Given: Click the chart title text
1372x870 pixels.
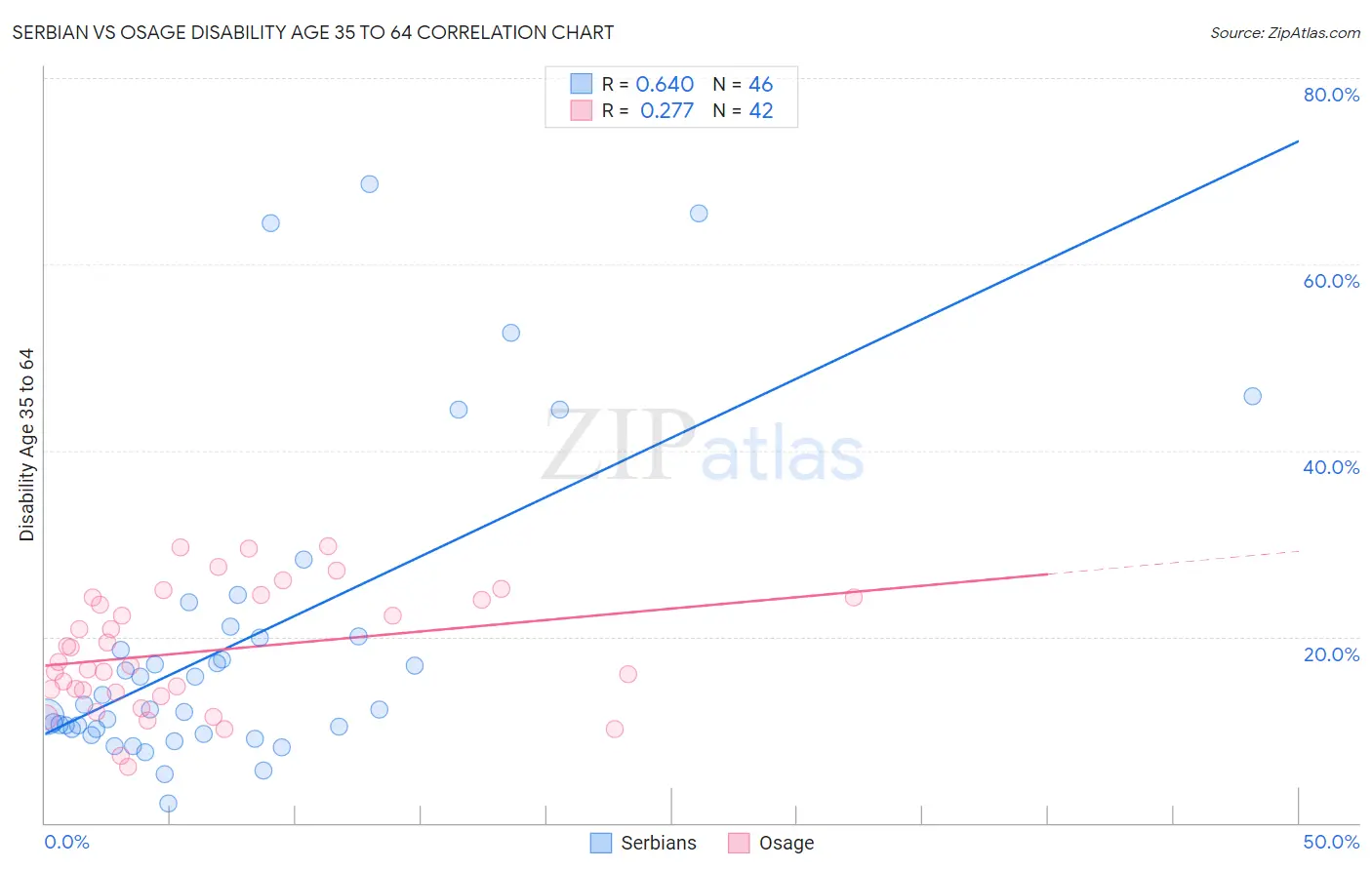Looking at the screenshot, I should 313,32.
